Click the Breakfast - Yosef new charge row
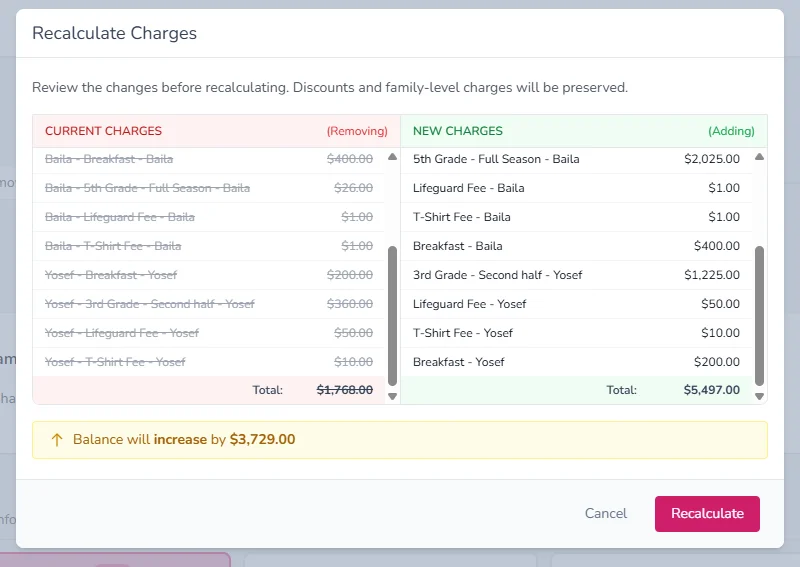The image size is (800, 567). 576,362
